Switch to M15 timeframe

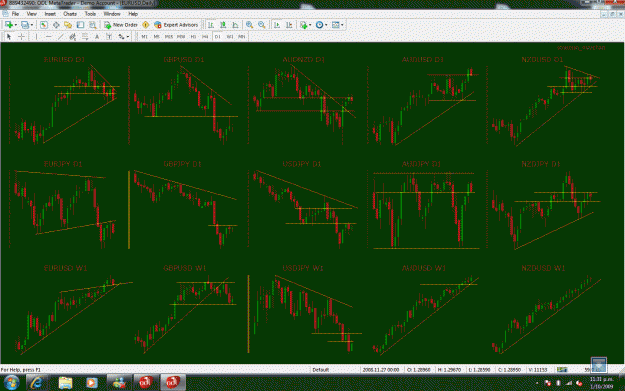point(169,37)
